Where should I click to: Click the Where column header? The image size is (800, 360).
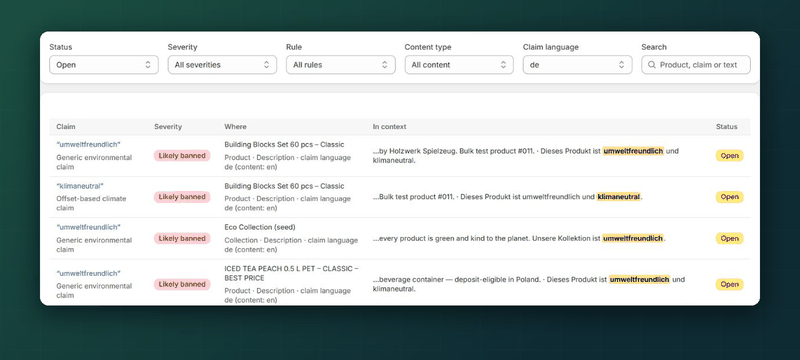[235, 126]
